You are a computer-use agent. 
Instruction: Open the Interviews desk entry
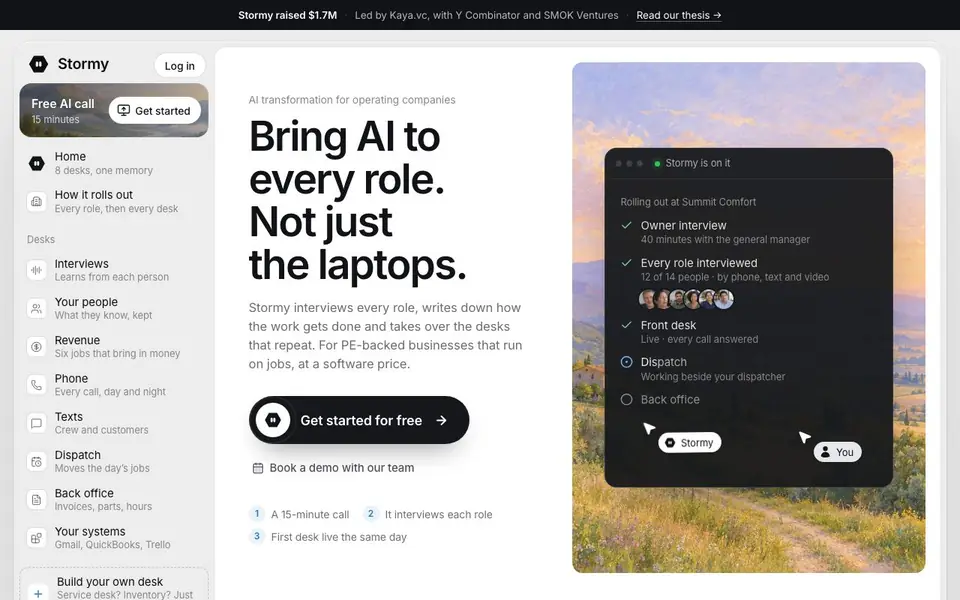(114, 270)
